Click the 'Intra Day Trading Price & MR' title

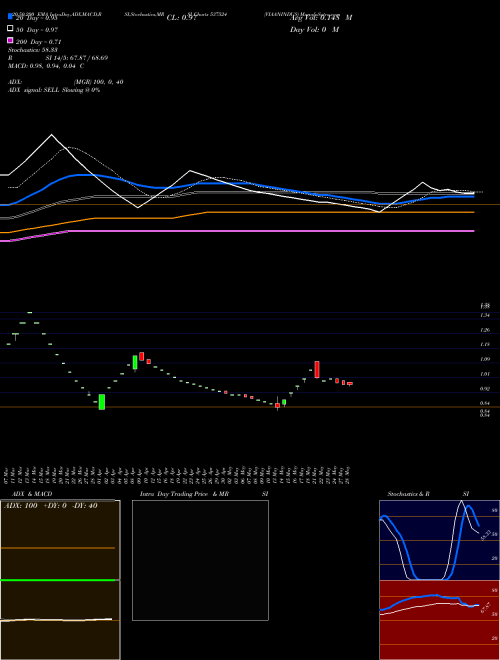[x=184, y=494]
